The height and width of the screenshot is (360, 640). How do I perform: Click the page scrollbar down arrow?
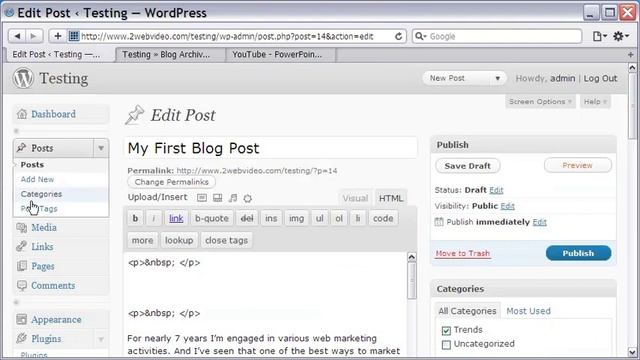point(632,351)
